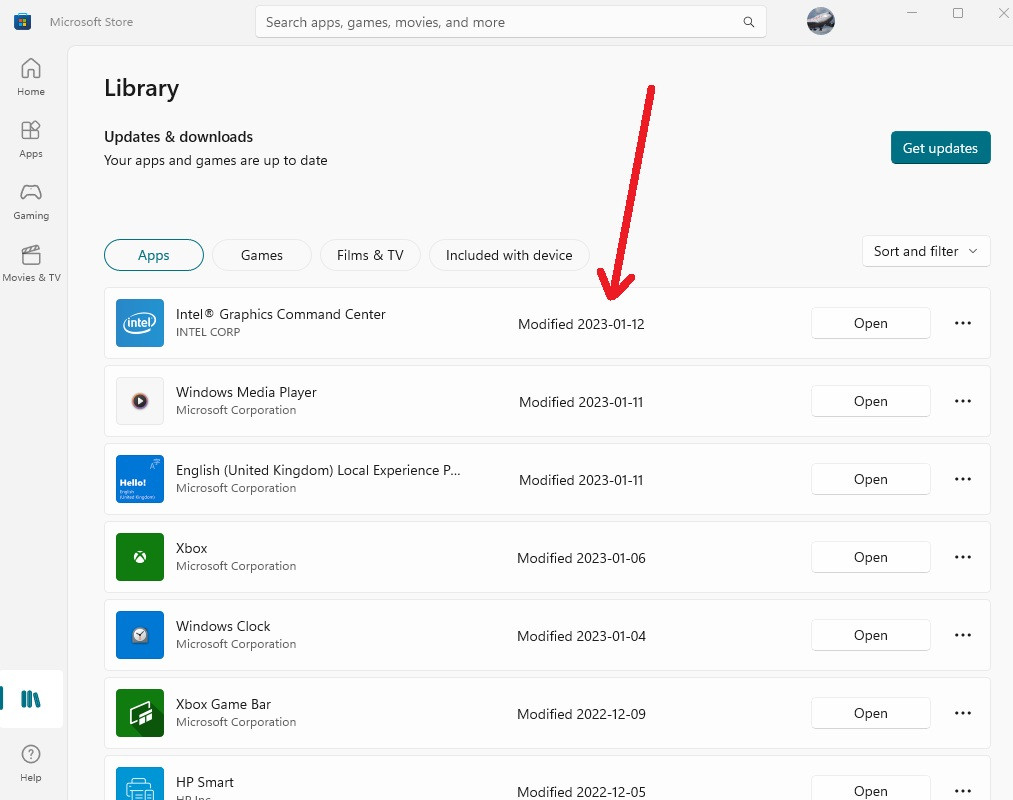Open the English Local Experience Pack
The image size is (1013, 800).
870,479
